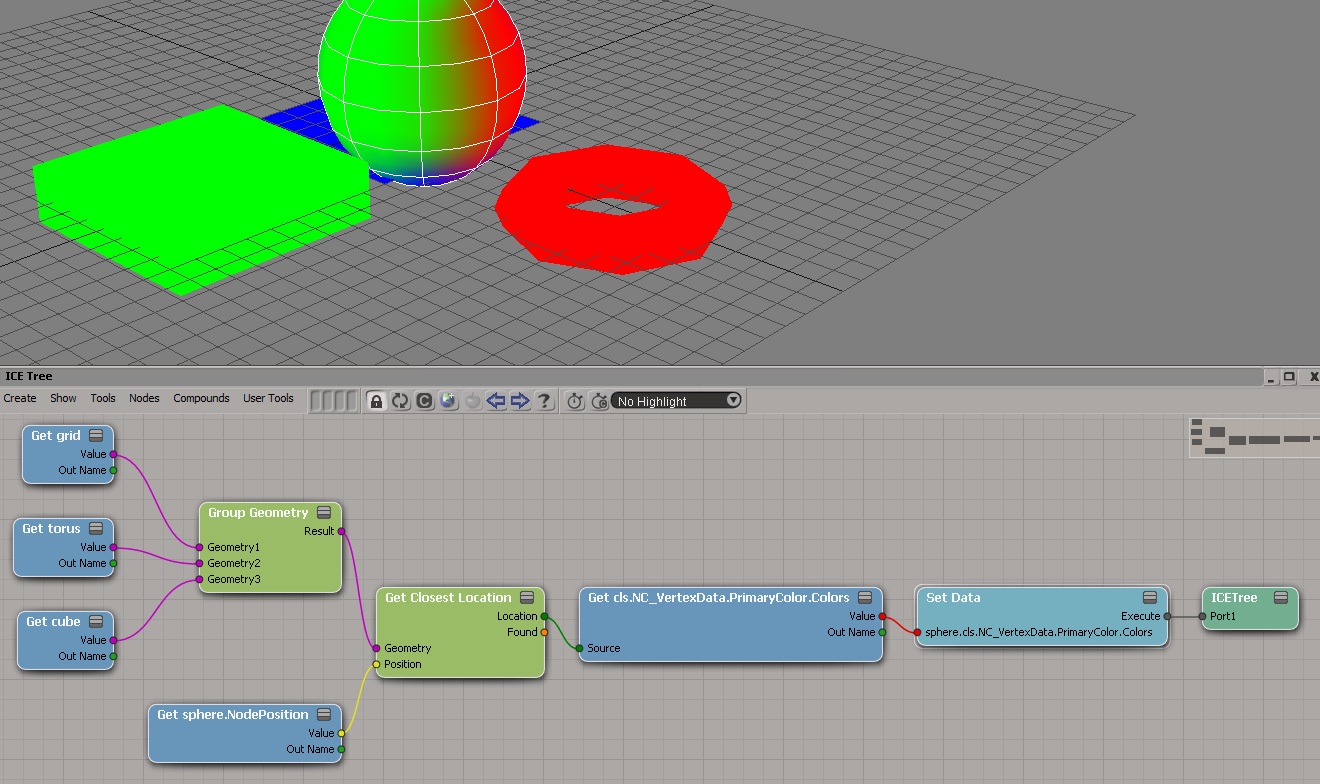Toggle the lock icon in ICE Tree toolbar
The height and width of the screenshot is (784, 1320).
tap(376, 401)
